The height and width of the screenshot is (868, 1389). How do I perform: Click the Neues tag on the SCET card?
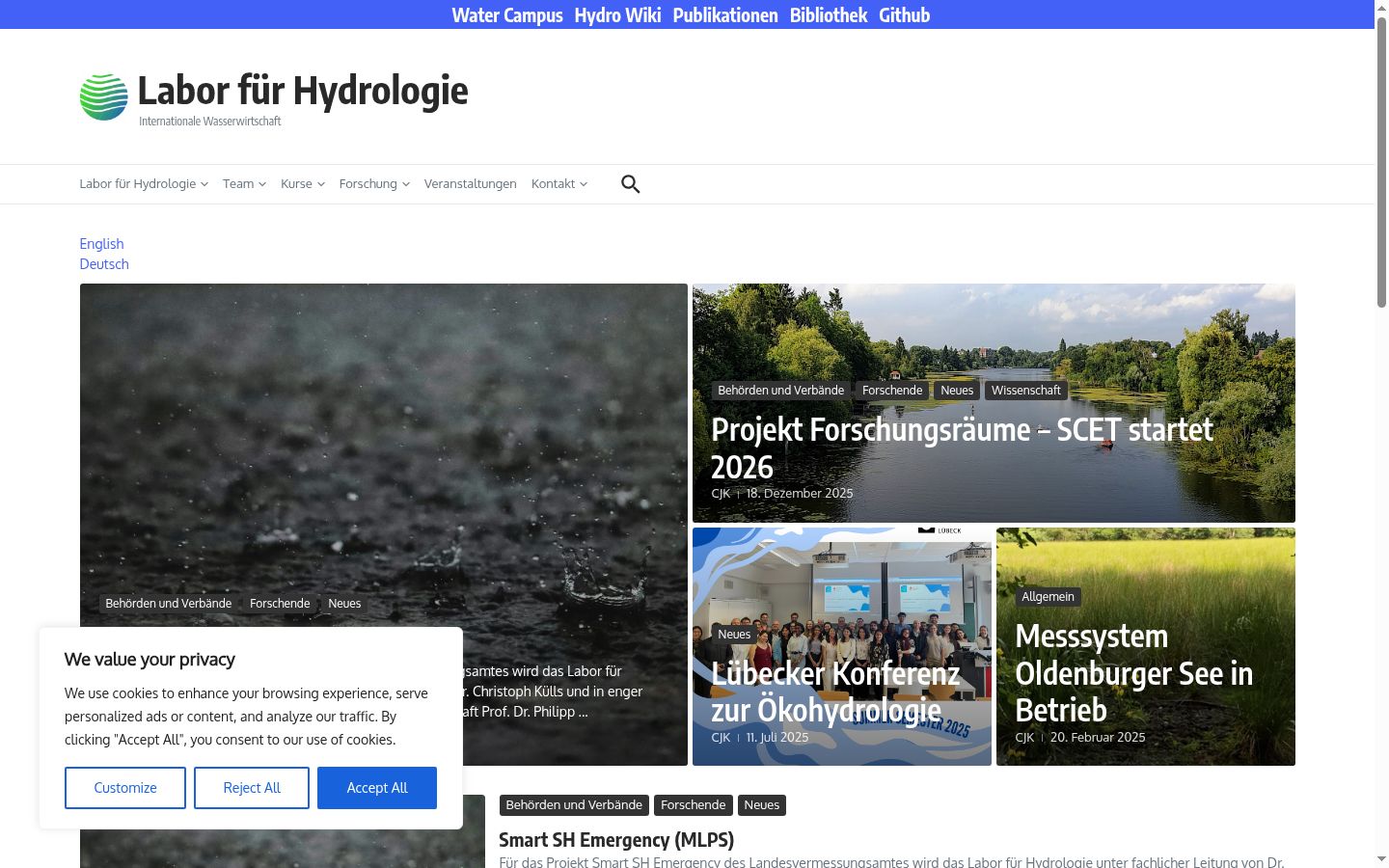(x=957, y=391)
